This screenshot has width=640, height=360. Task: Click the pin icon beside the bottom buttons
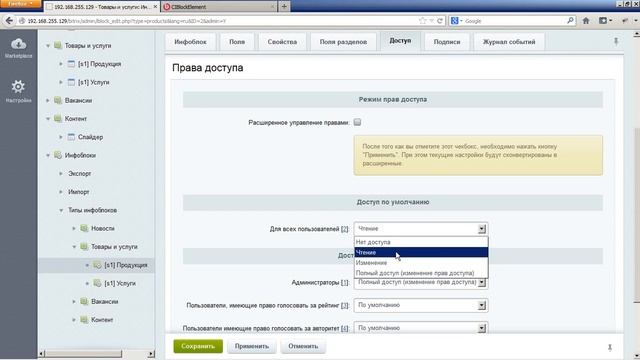click(x=610, y=347)
